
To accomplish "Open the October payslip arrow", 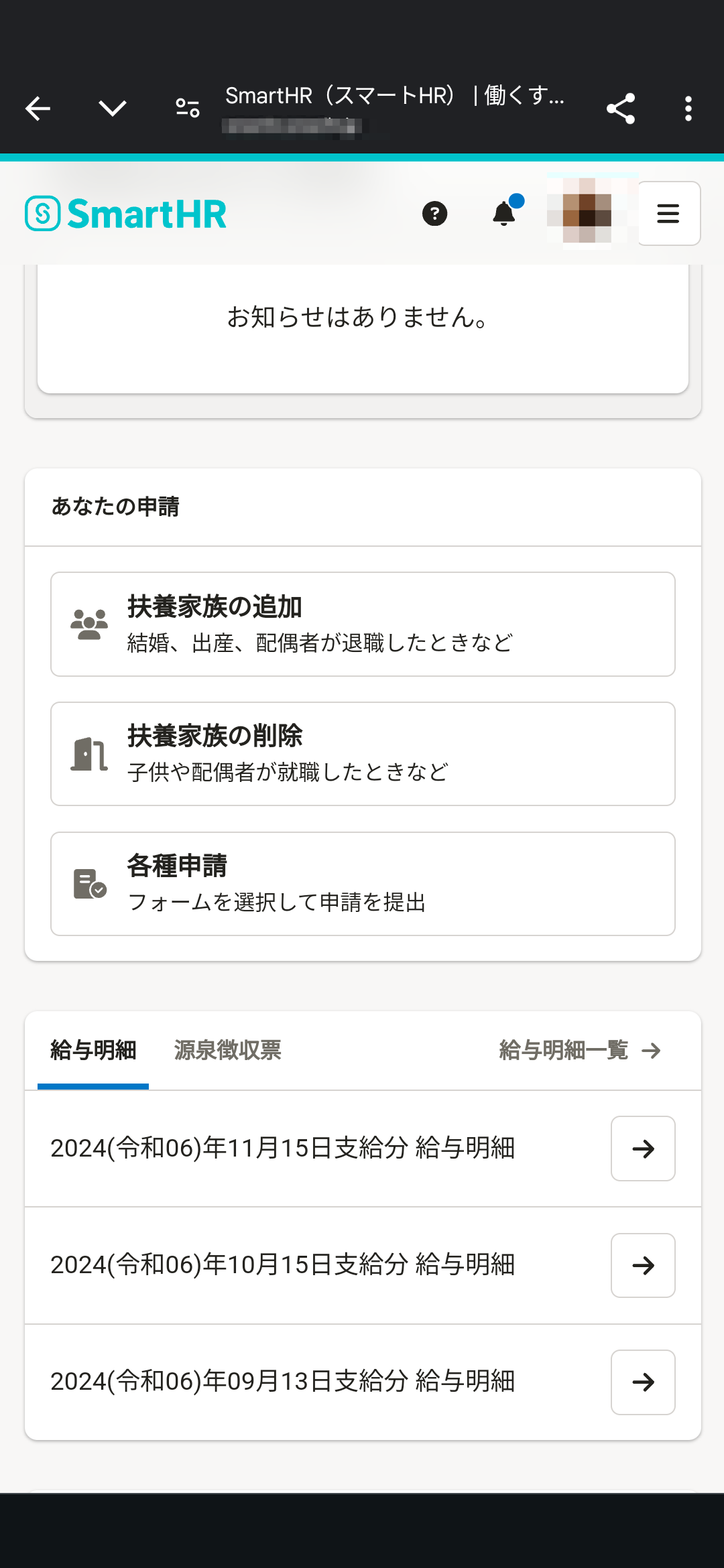I will pos(642,1265).
